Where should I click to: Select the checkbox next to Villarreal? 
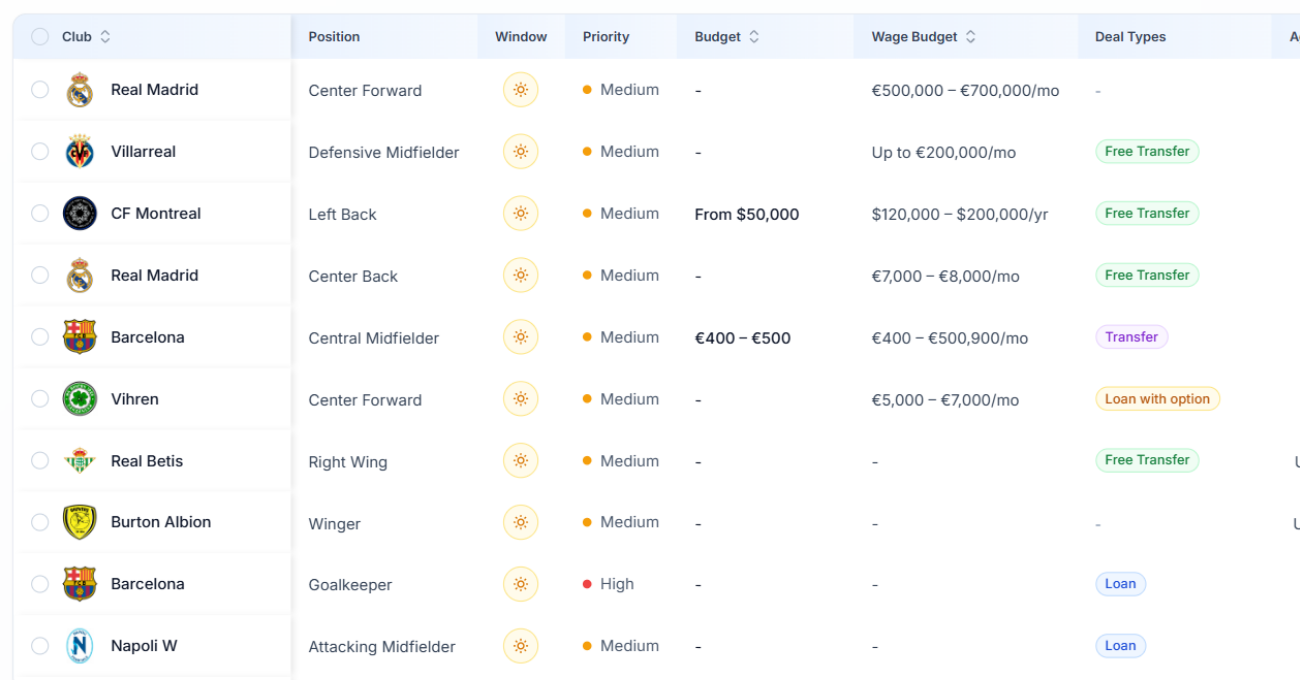pos(40,151)
